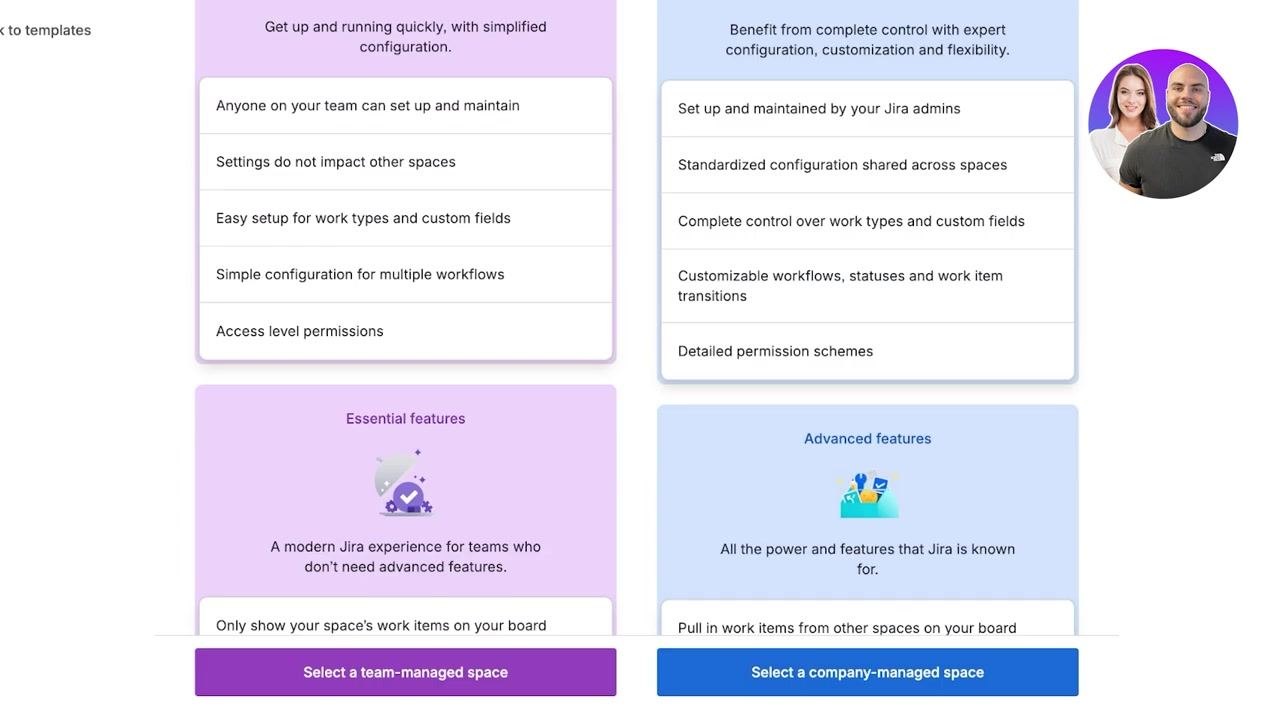Click the Essential features checkmark illustration icon

404,483
